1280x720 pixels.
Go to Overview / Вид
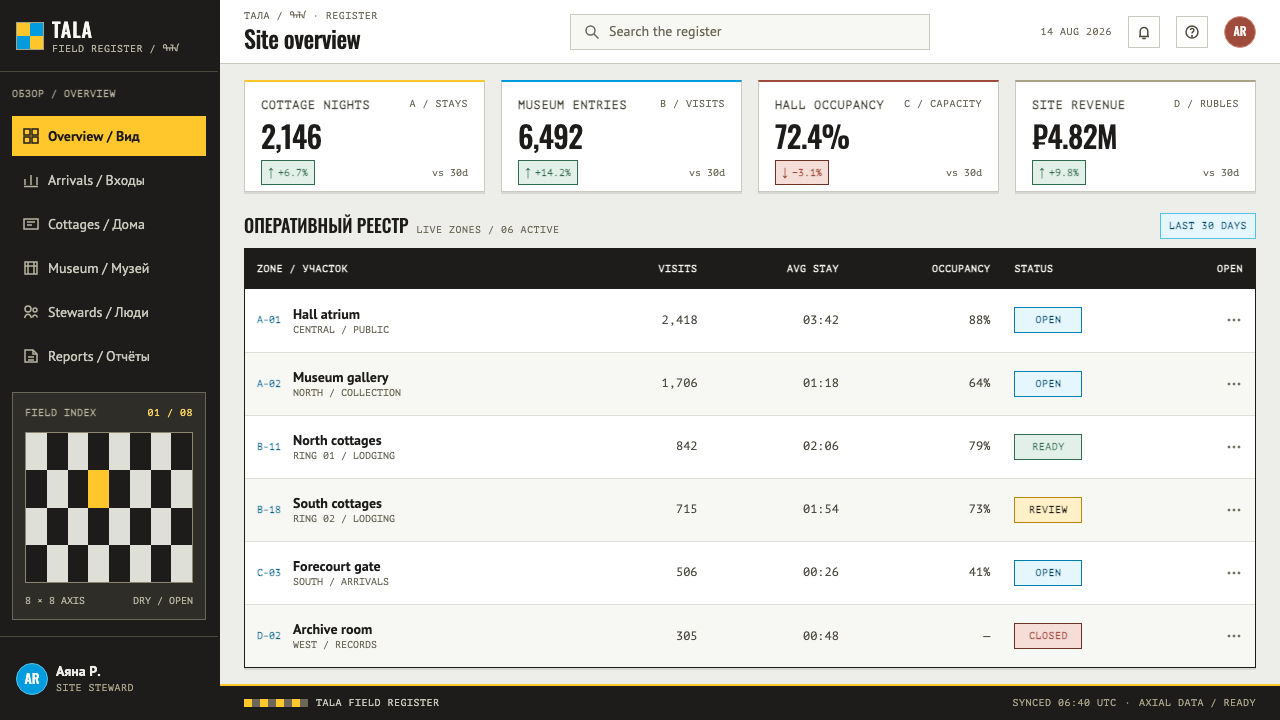coord(109,136)
